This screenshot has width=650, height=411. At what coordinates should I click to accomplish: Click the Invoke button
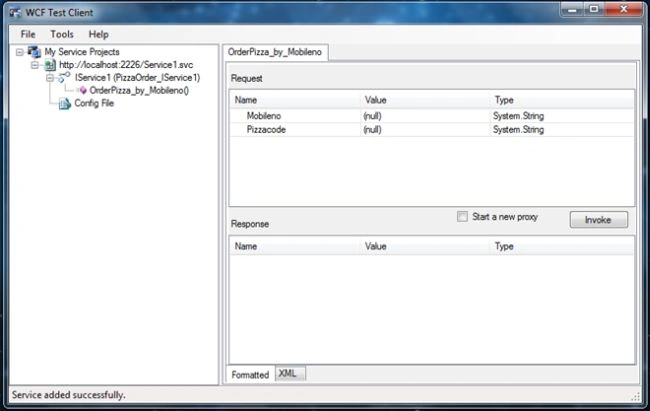599,220
